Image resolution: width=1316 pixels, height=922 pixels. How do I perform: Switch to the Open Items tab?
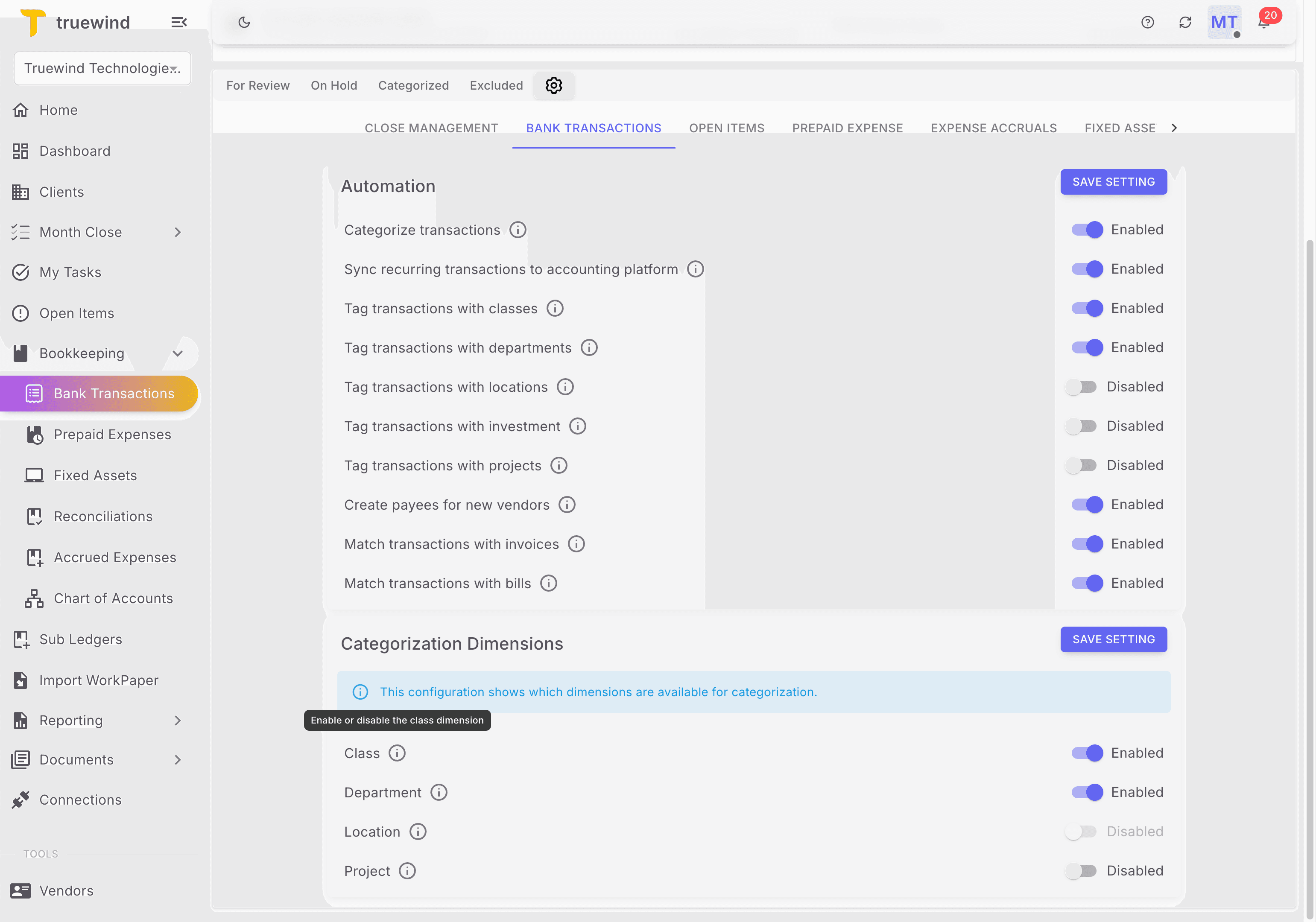[726, 128]
